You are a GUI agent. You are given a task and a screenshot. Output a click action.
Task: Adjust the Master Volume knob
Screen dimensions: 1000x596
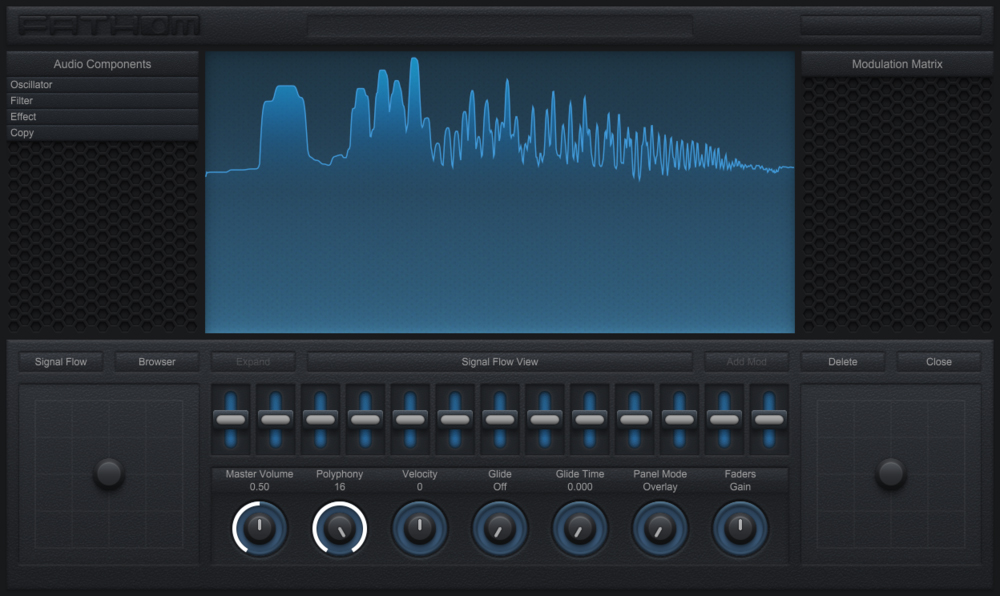(x=259, y=528)
